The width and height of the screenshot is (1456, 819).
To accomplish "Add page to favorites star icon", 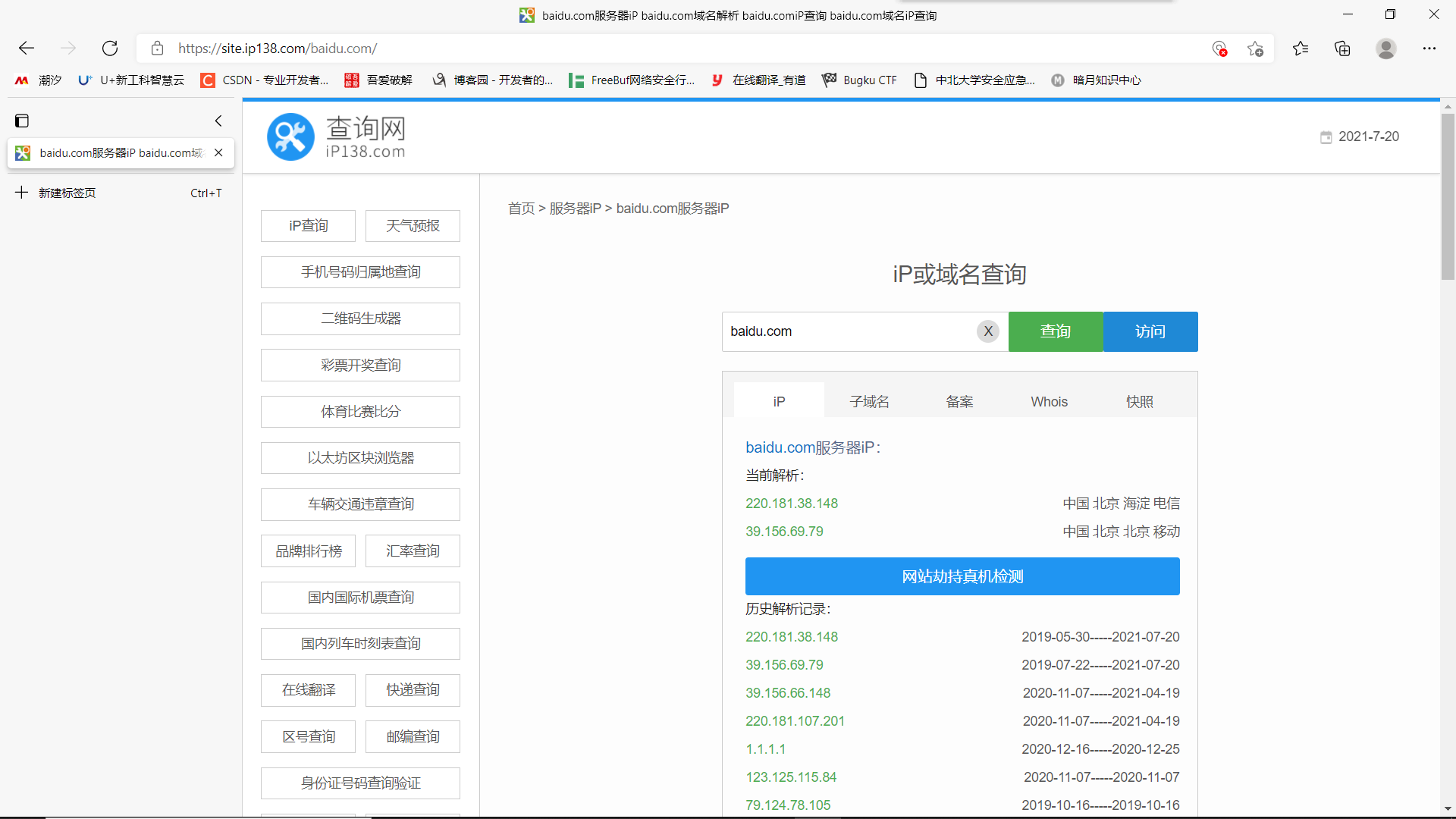I will [1255, 49].
